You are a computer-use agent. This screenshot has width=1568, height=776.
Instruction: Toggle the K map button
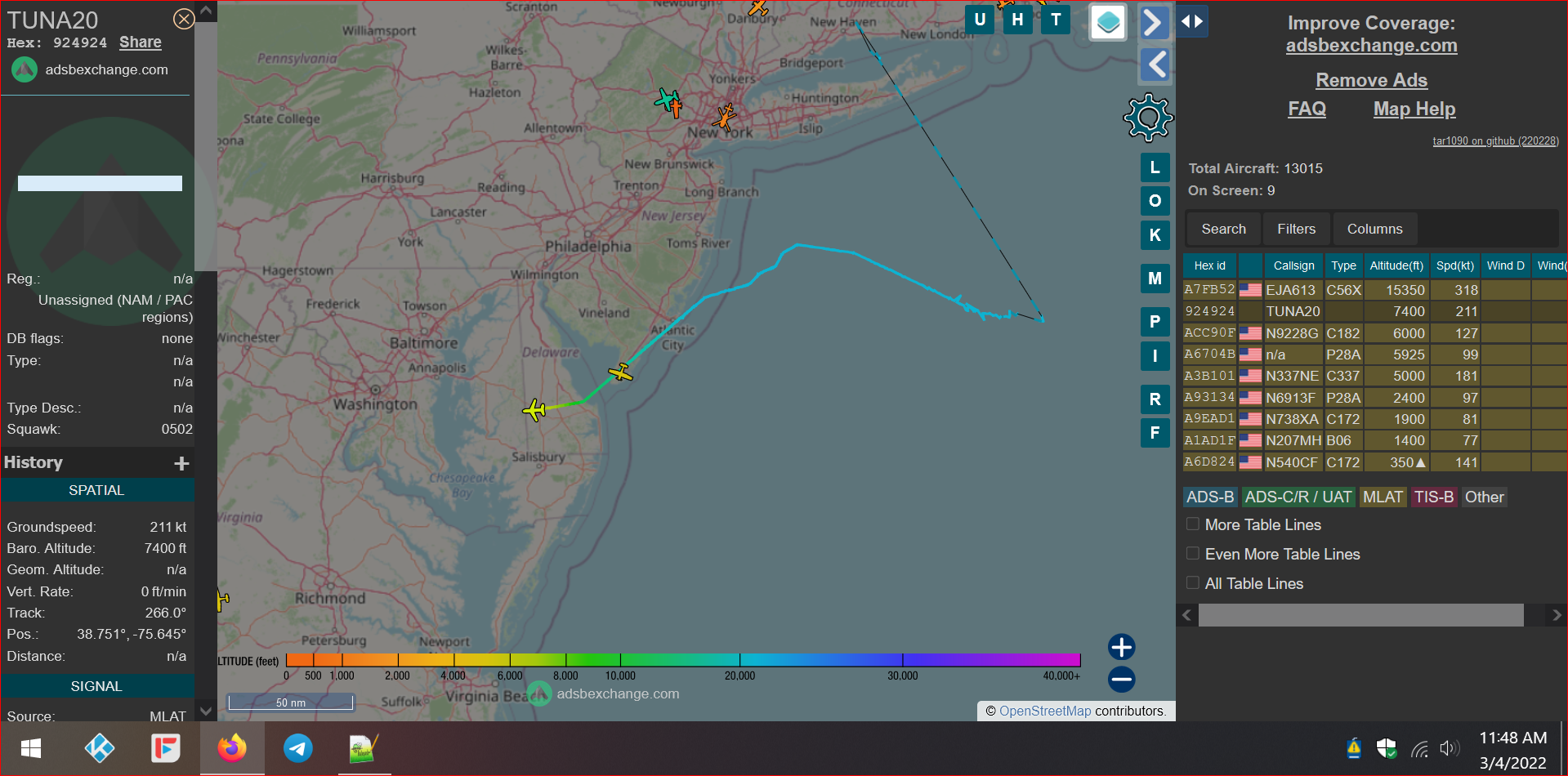[x=1155, y=235]
